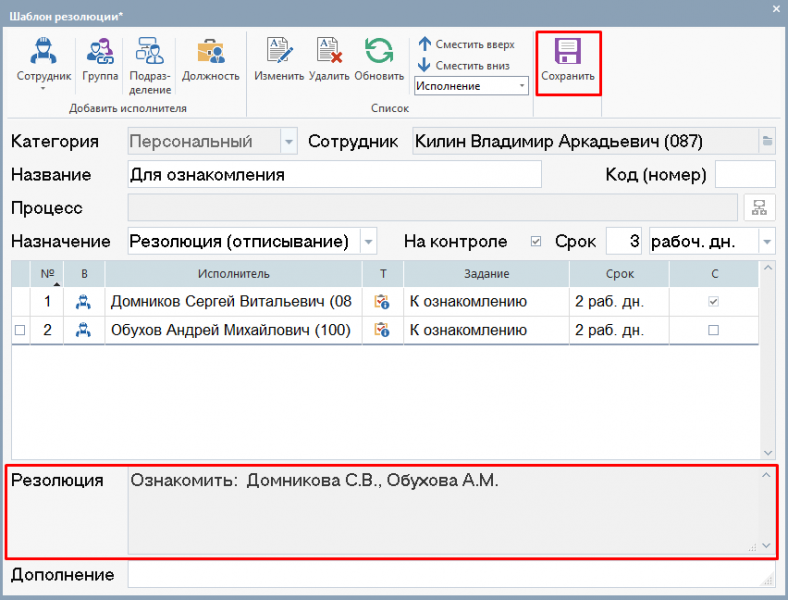Click К ознакомлению task in row 1
The height and width of the screenshot is (600, 788).
tap(468, 302)
